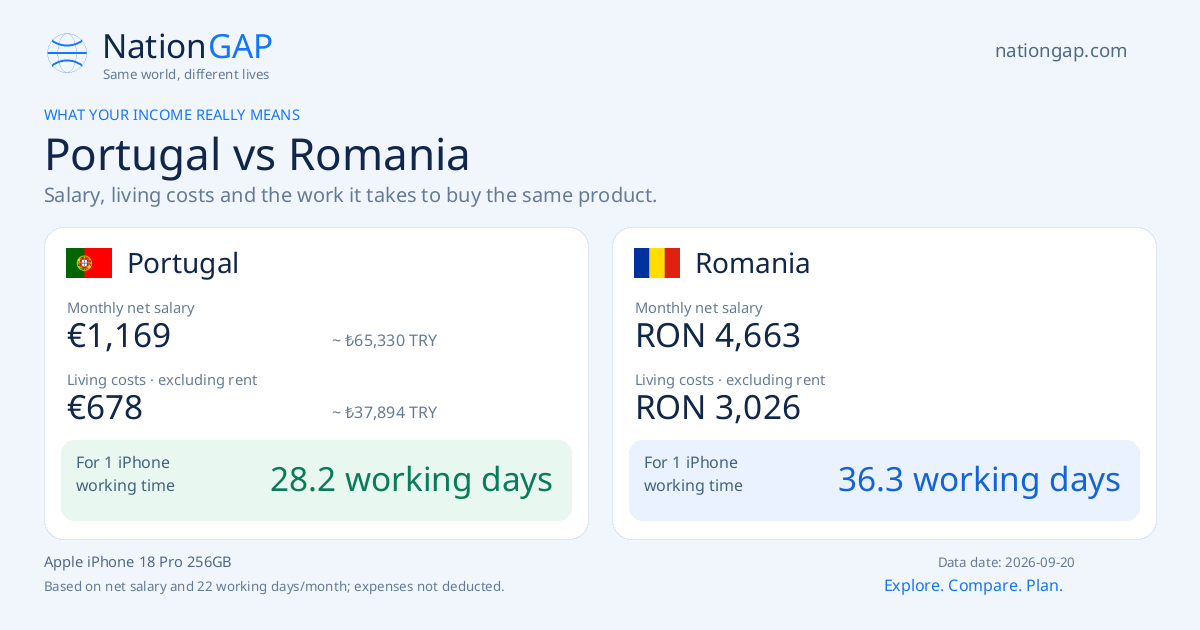Select Portugal's 'Living costs · excluding rent' label
1200x630 pixels.
point(162,380)
